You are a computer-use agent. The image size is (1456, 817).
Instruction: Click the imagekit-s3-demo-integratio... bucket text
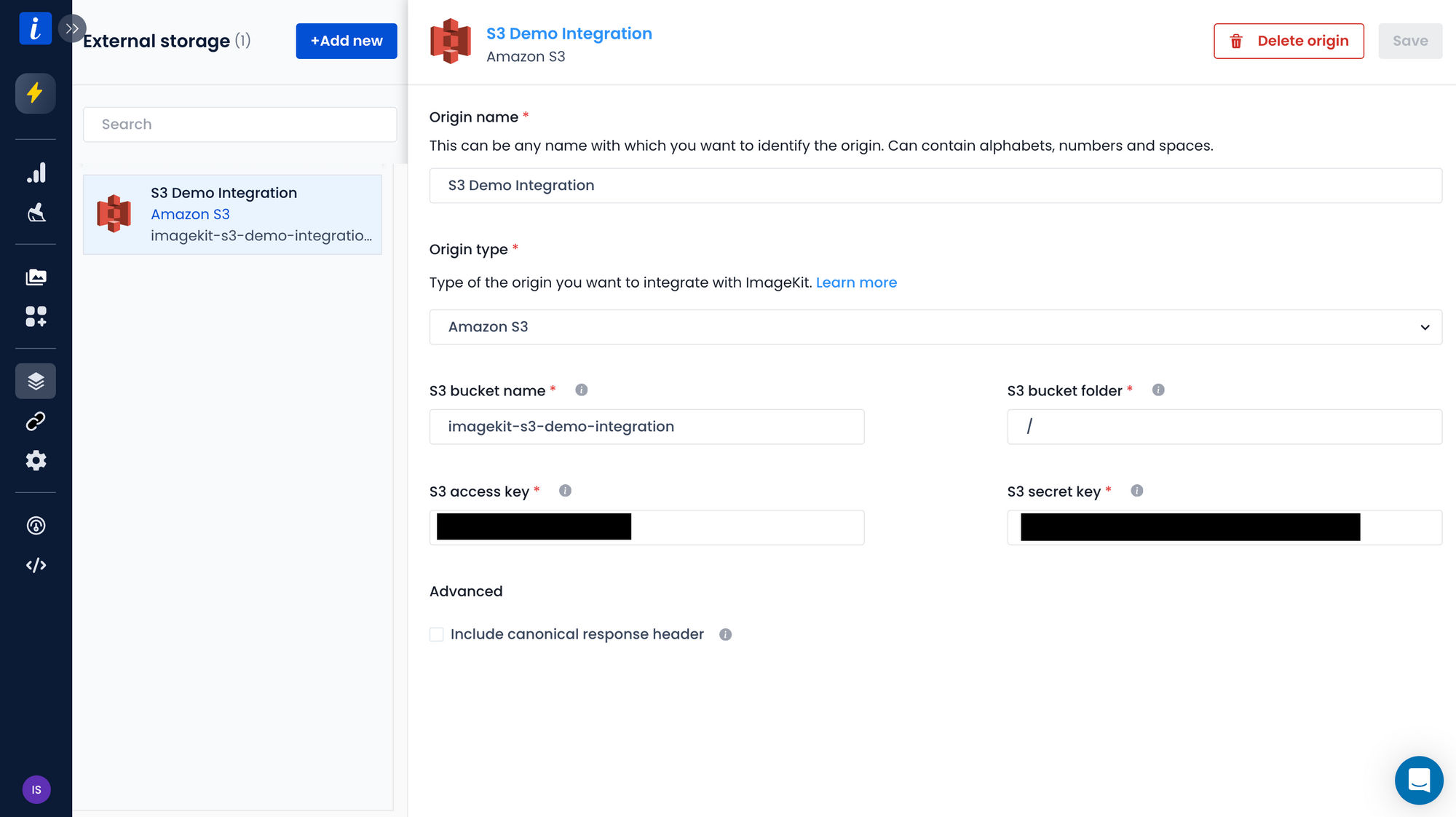(261, 236)
